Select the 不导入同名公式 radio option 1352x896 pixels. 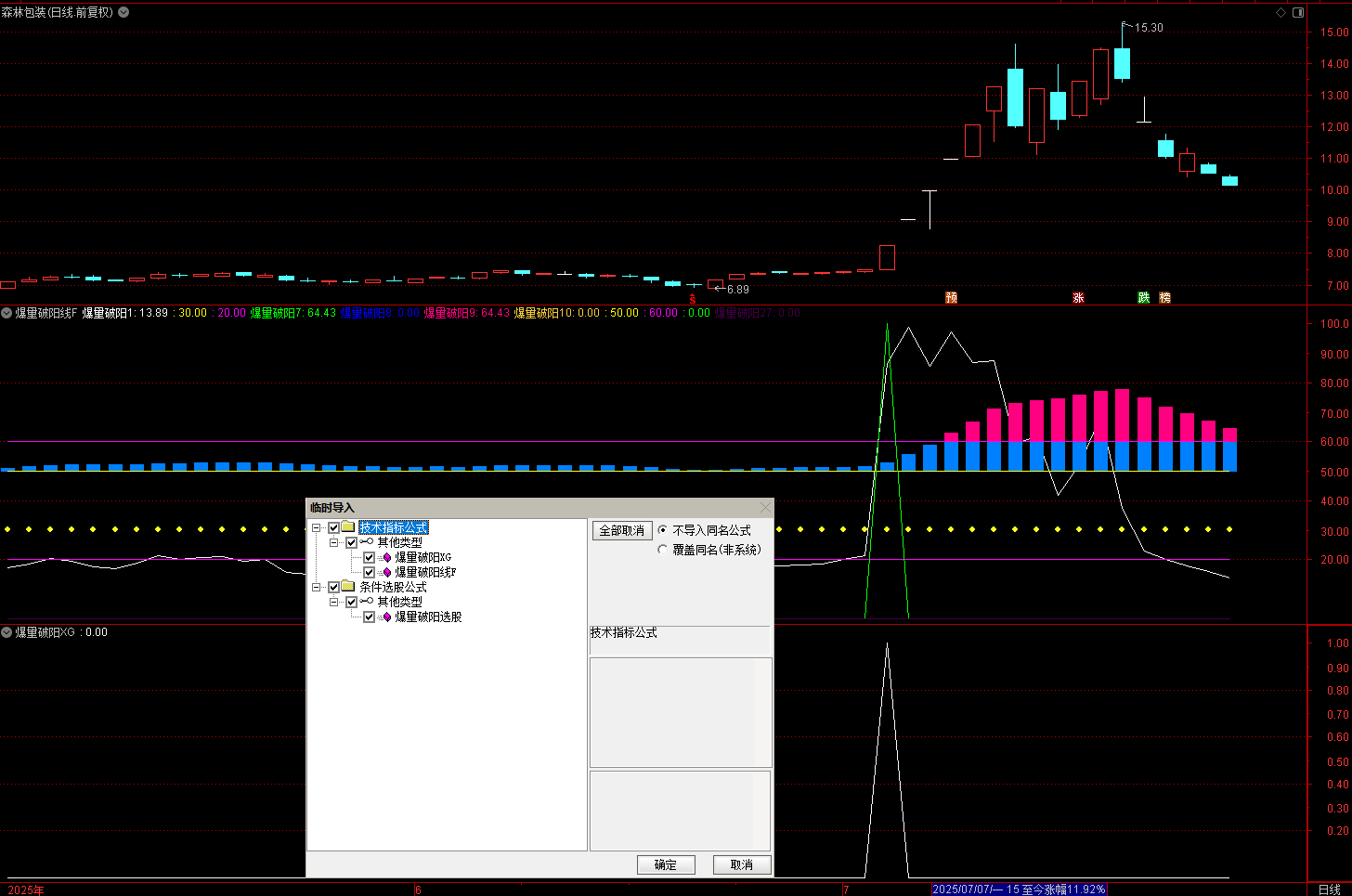coord(662,530)
